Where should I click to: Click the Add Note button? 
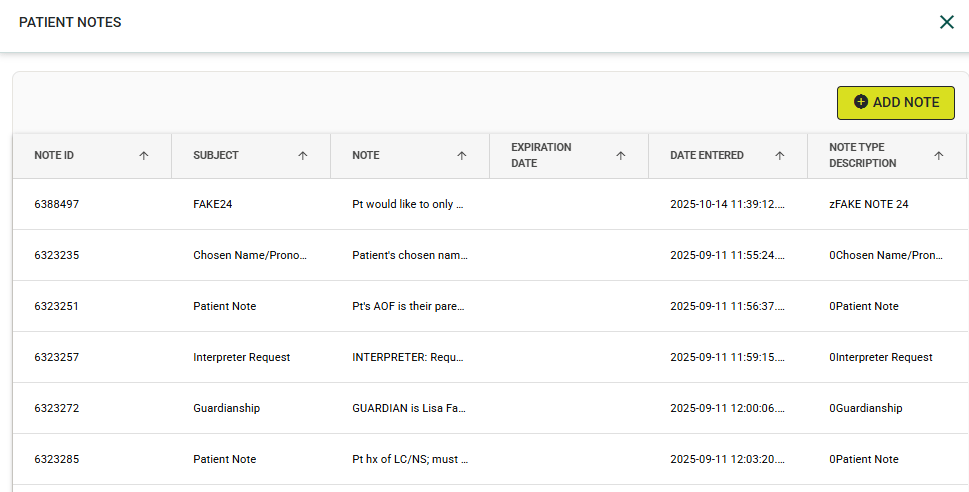coord(896,102)
